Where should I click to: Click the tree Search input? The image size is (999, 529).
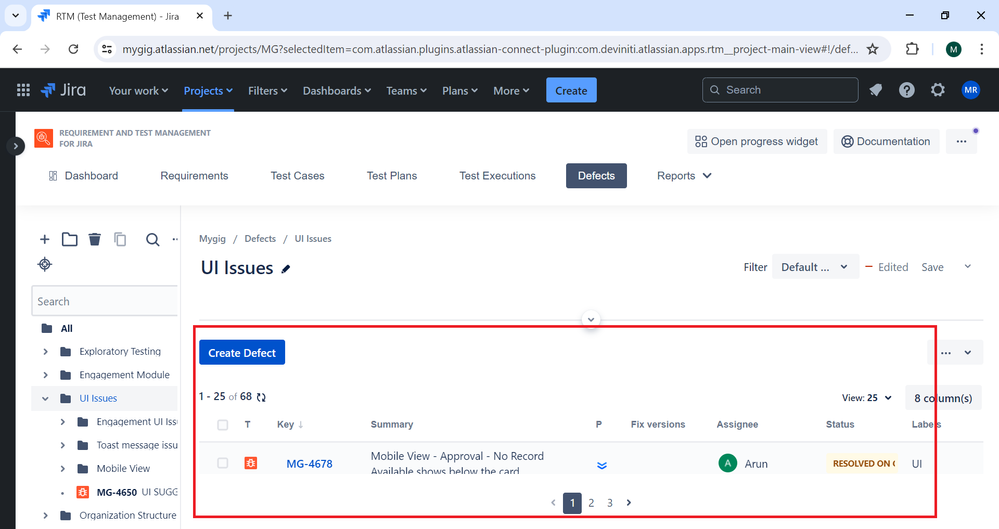(104, 301)
